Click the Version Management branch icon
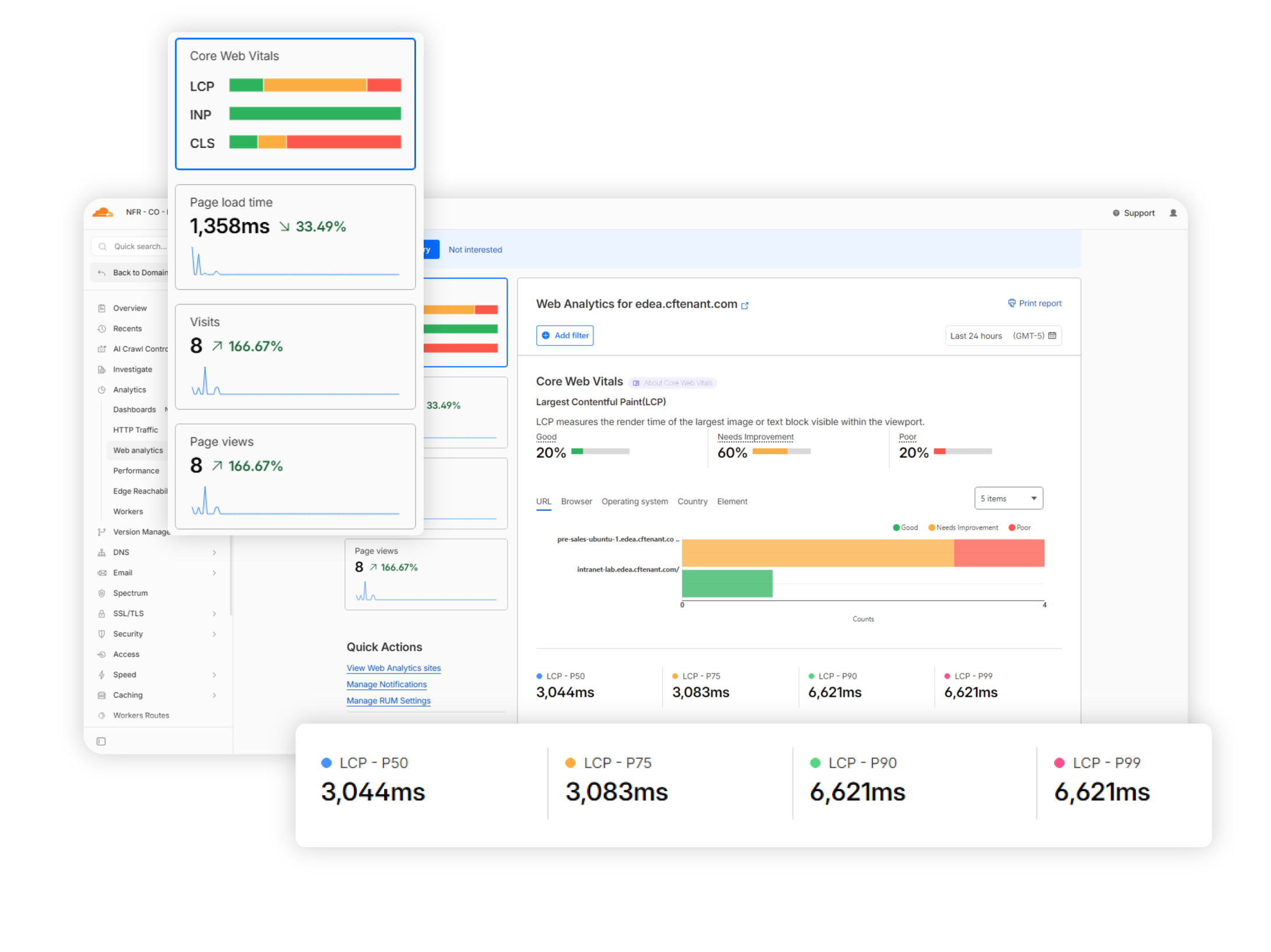The height and width of the screenshot is (952, 1271). 101,532
